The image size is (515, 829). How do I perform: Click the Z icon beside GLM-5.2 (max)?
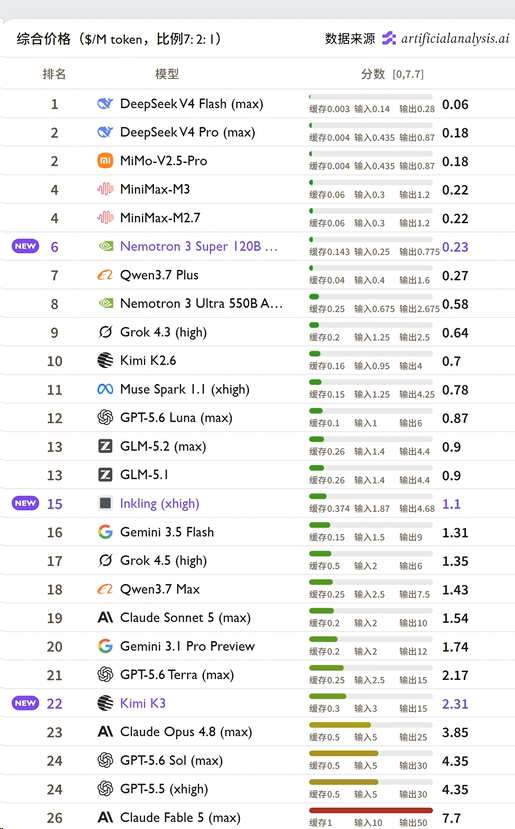click(x=105, y=446)
